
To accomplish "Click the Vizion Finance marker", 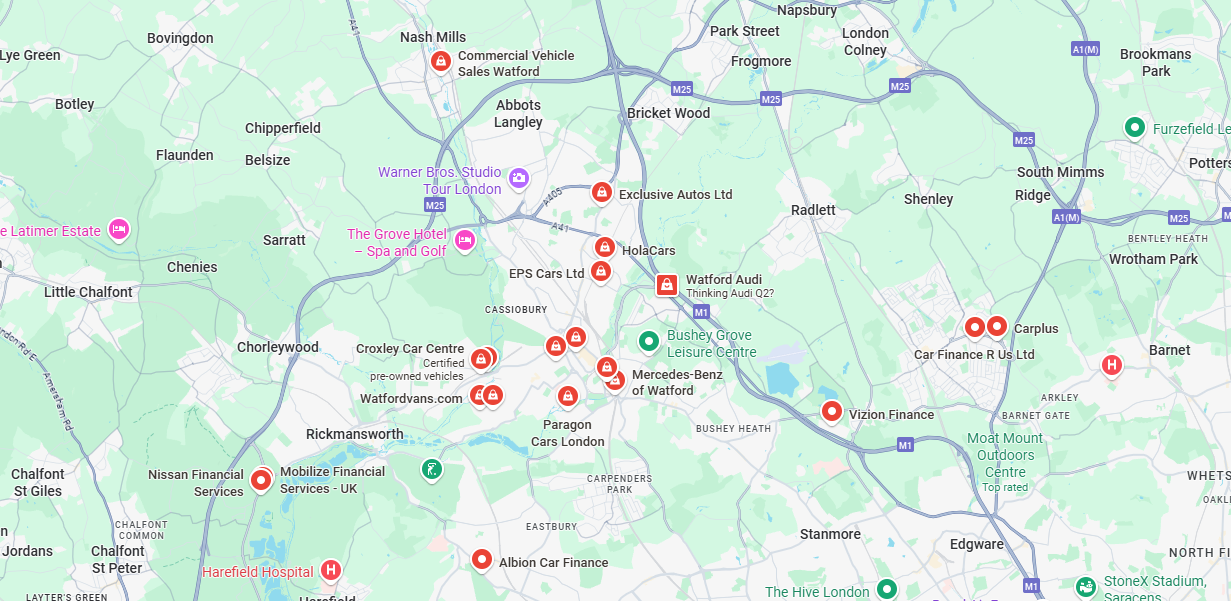I will point(831,411).
